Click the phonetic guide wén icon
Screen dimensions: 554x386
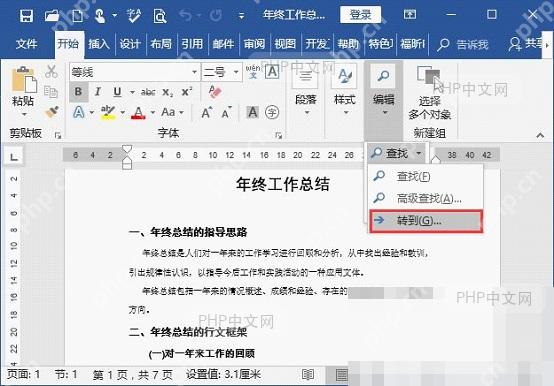tap(253, 72)
